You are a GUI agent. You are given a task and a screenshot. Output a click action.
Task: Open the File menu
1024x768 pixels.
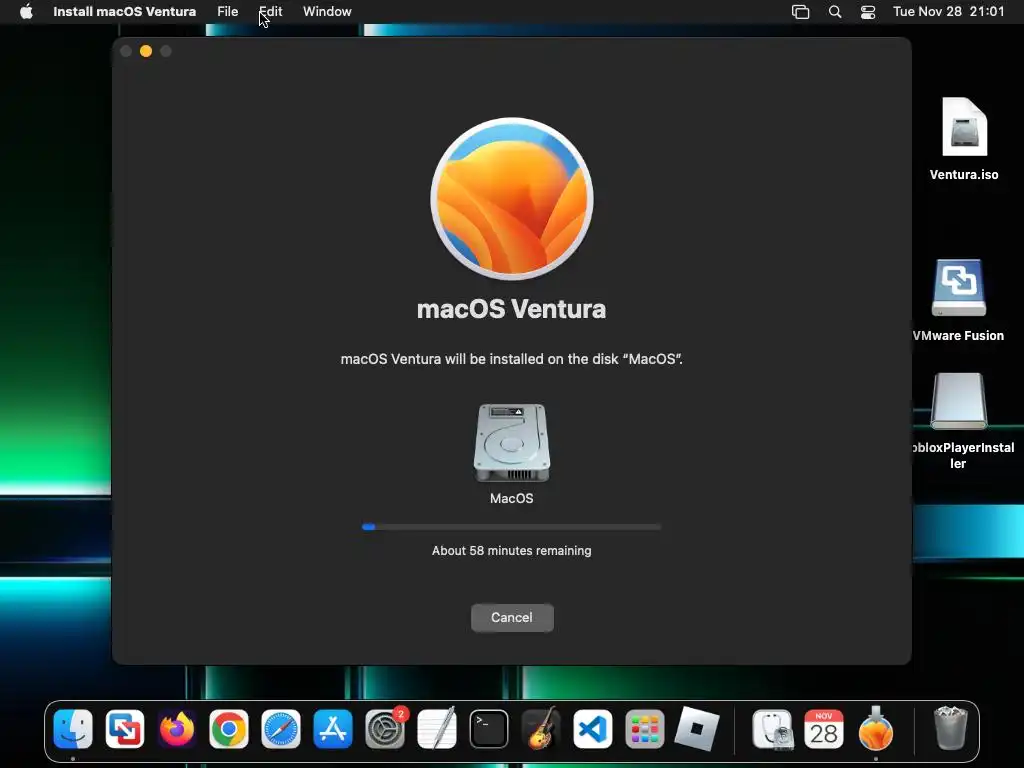click(227, 11)
